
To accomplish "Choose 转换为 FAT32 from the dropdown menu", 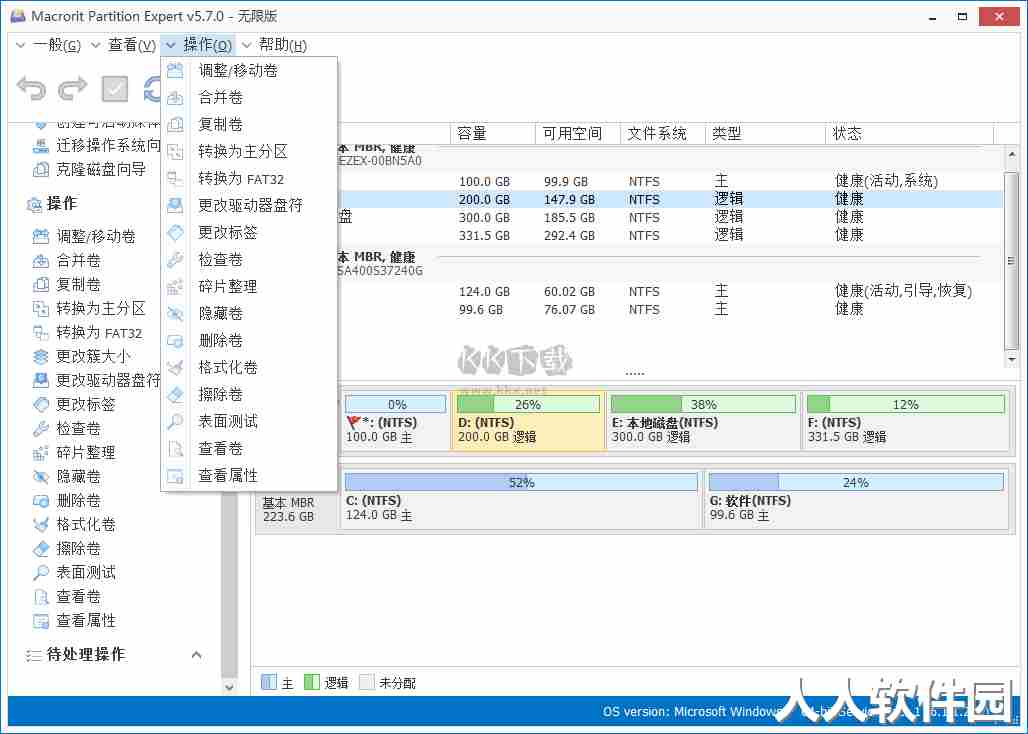I will point(241,179).
